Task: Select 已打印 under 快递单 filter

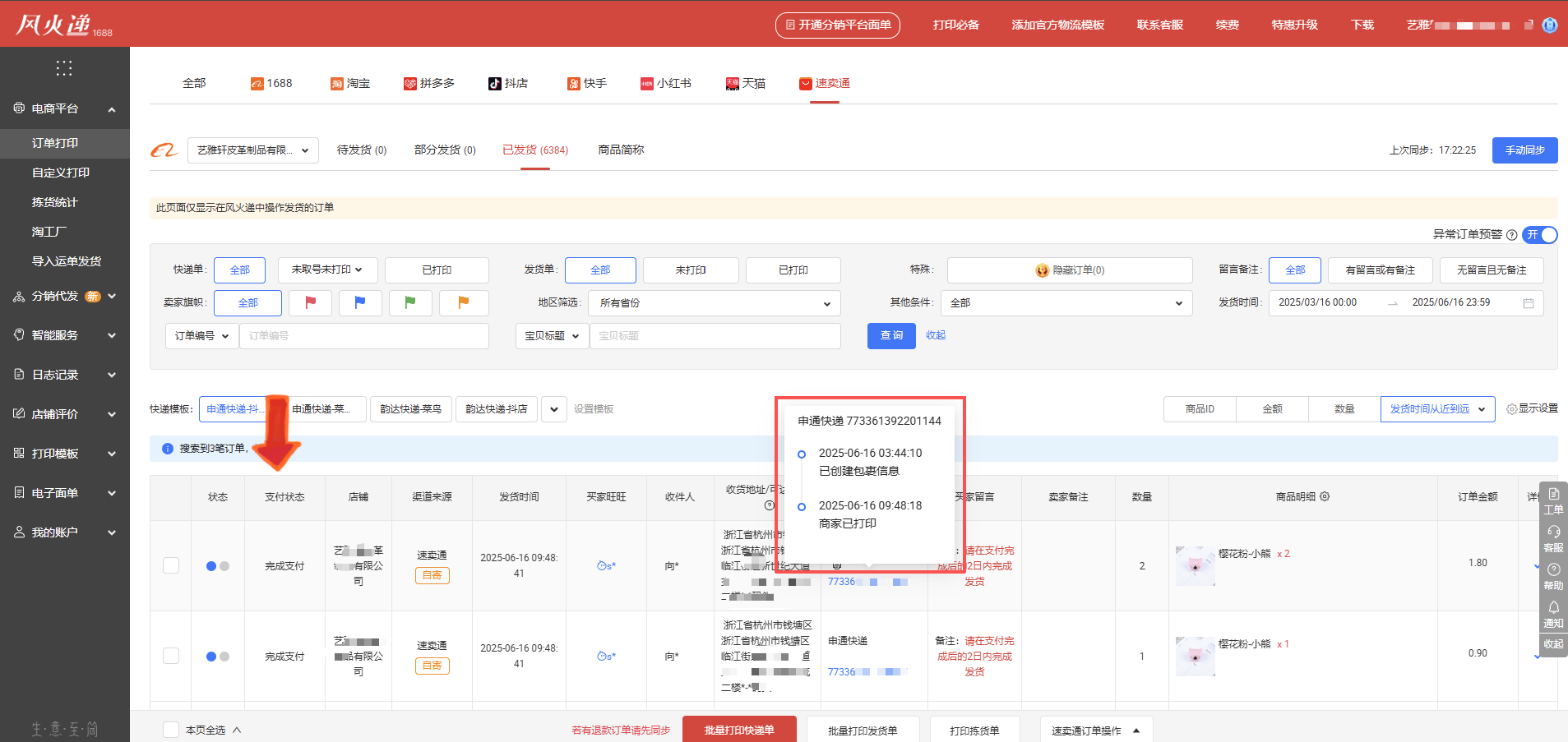Action: [x=437, y=270]
